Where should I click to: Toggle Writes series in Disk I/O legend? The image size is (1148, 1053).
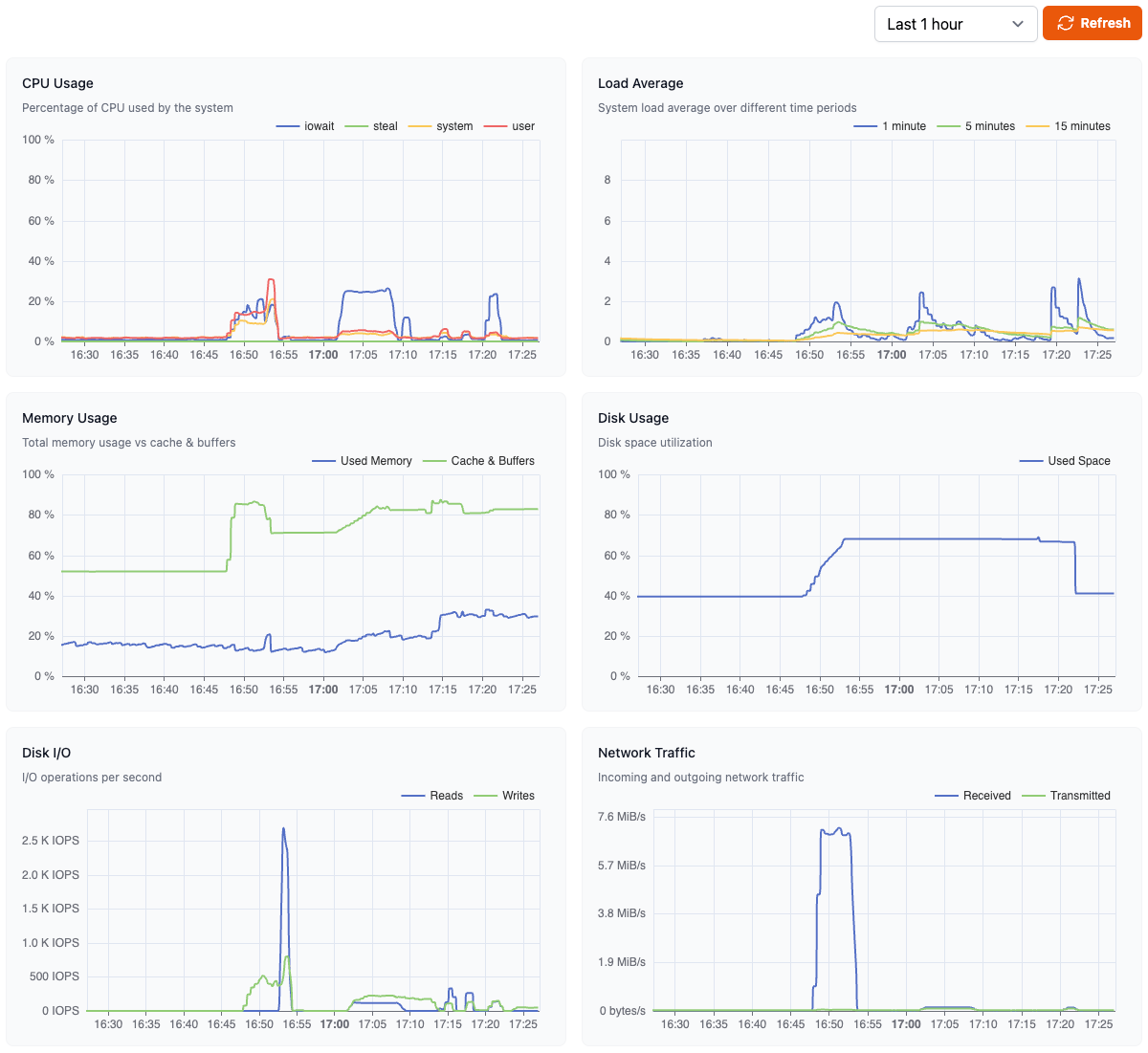tap(504, 796)
